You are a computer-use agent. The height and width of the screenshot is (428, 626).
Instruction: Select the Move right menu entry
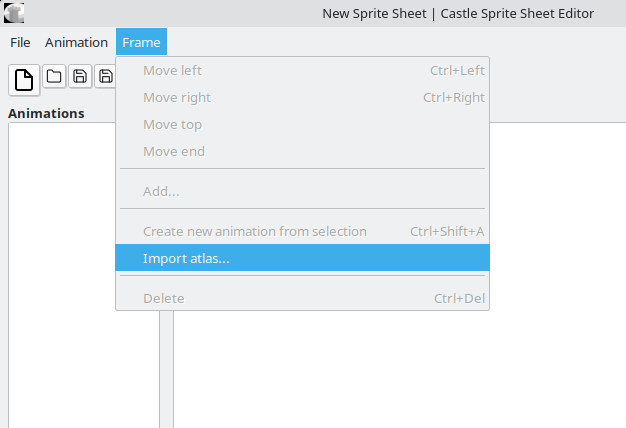[x=176, y=97]
